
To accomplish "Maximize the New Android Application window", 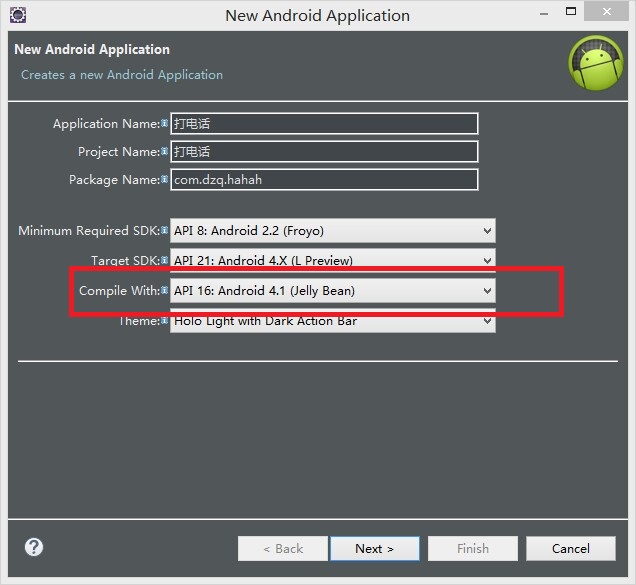I will [x=571, y=11].
